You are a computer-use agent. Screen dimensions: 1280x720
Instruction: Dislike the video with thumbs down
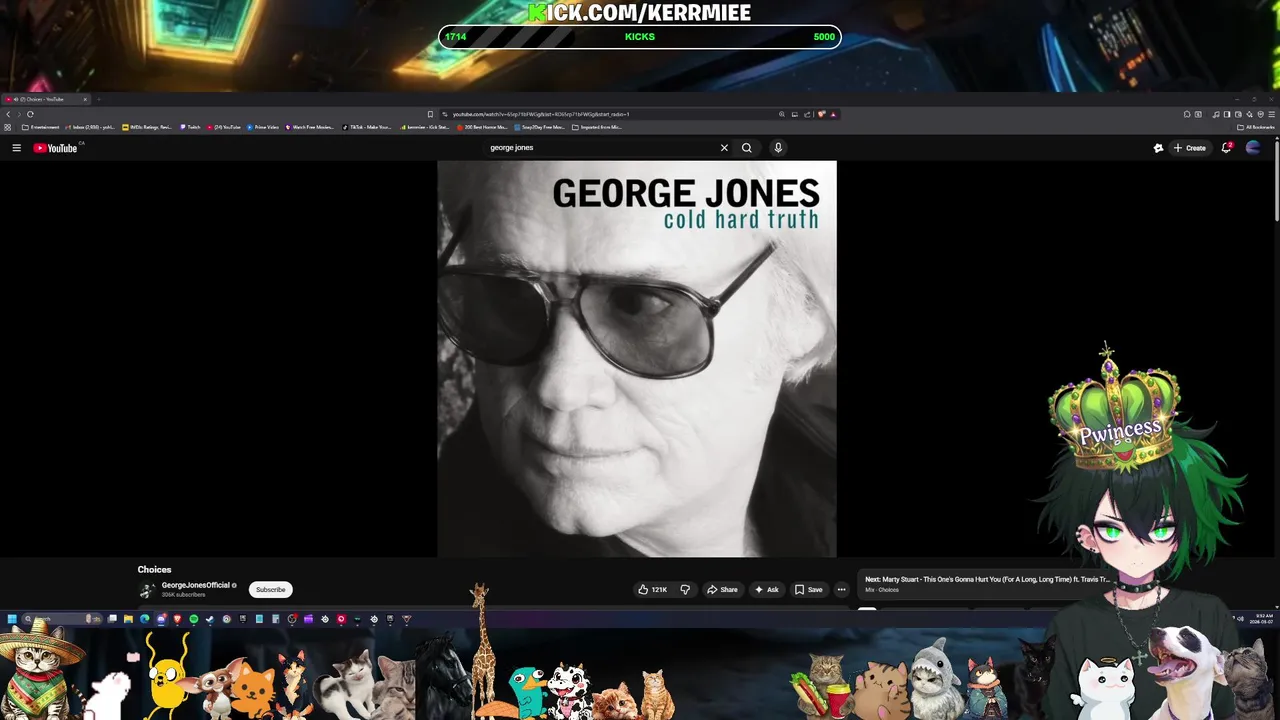(685, 590)
